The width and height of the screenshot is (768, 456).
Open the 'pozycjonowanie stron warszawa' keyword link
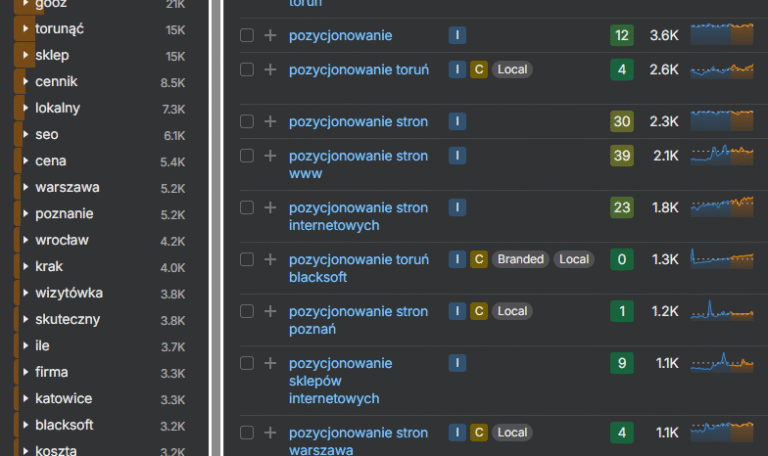coord(358,441)
